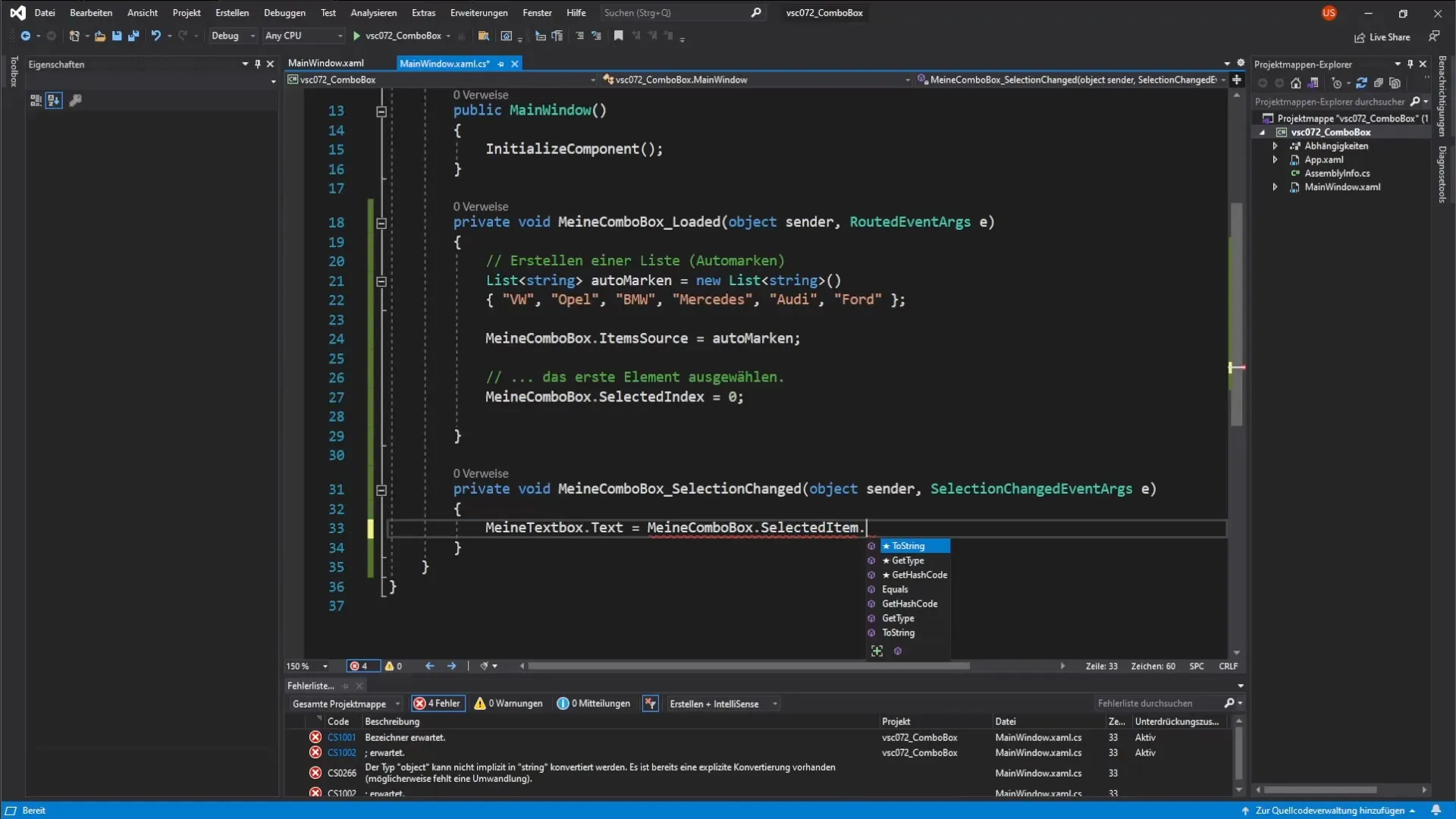This screenshot has height=819, width=1456.
Task: Click the Live Share icon
Action: tap(1360, 37)
